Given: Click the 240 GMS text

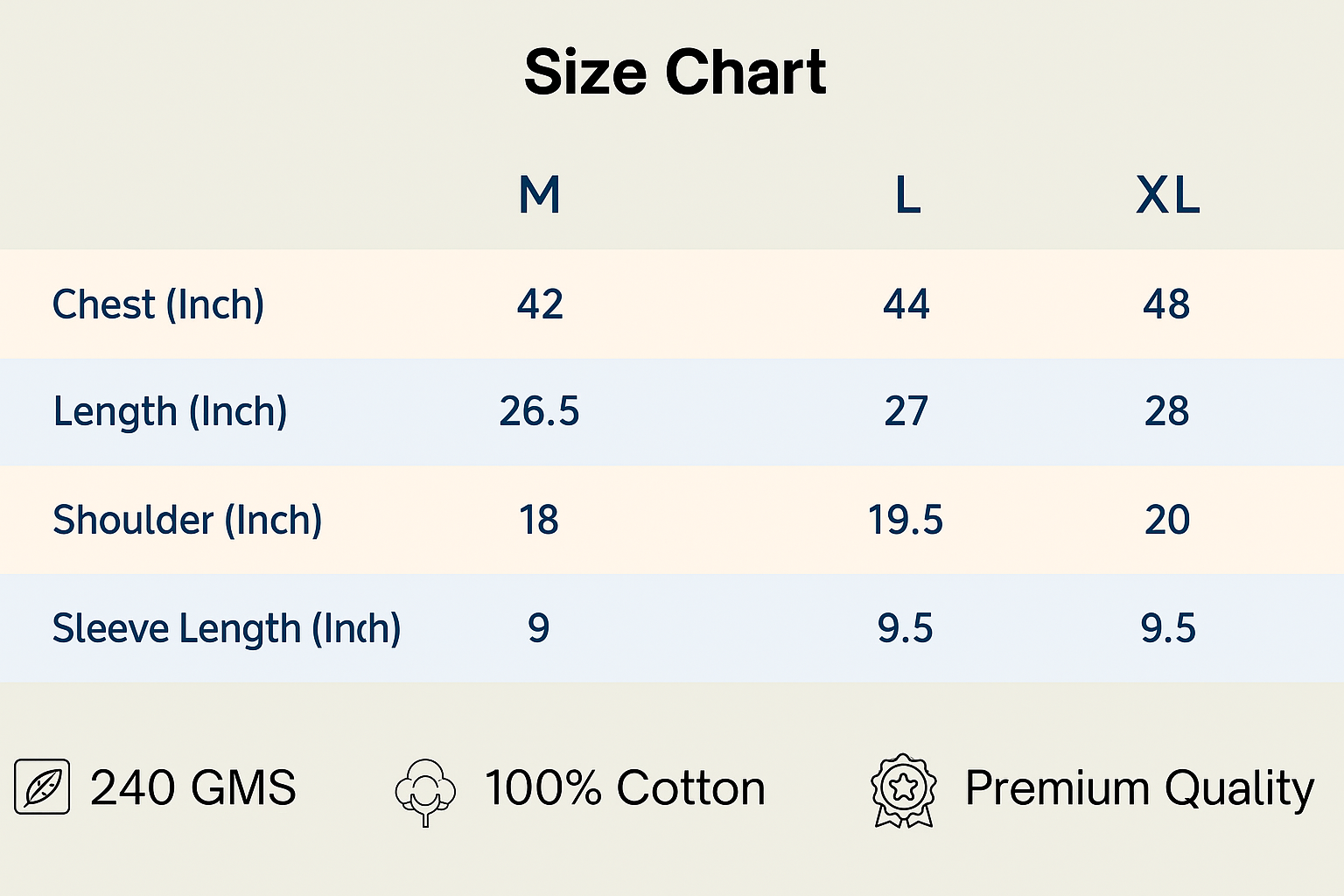Looking at the screenshot, I should tap(193, 787).
